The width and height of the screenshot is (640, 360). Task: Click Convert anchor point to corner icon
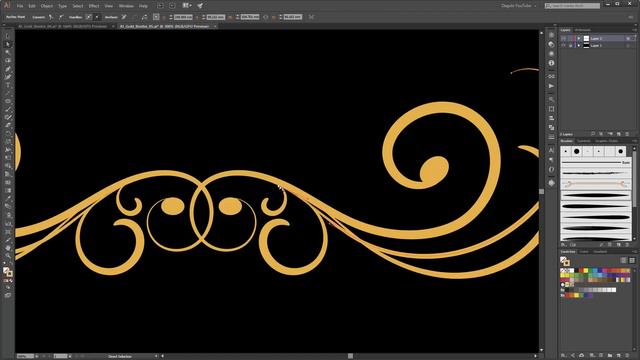51,17
